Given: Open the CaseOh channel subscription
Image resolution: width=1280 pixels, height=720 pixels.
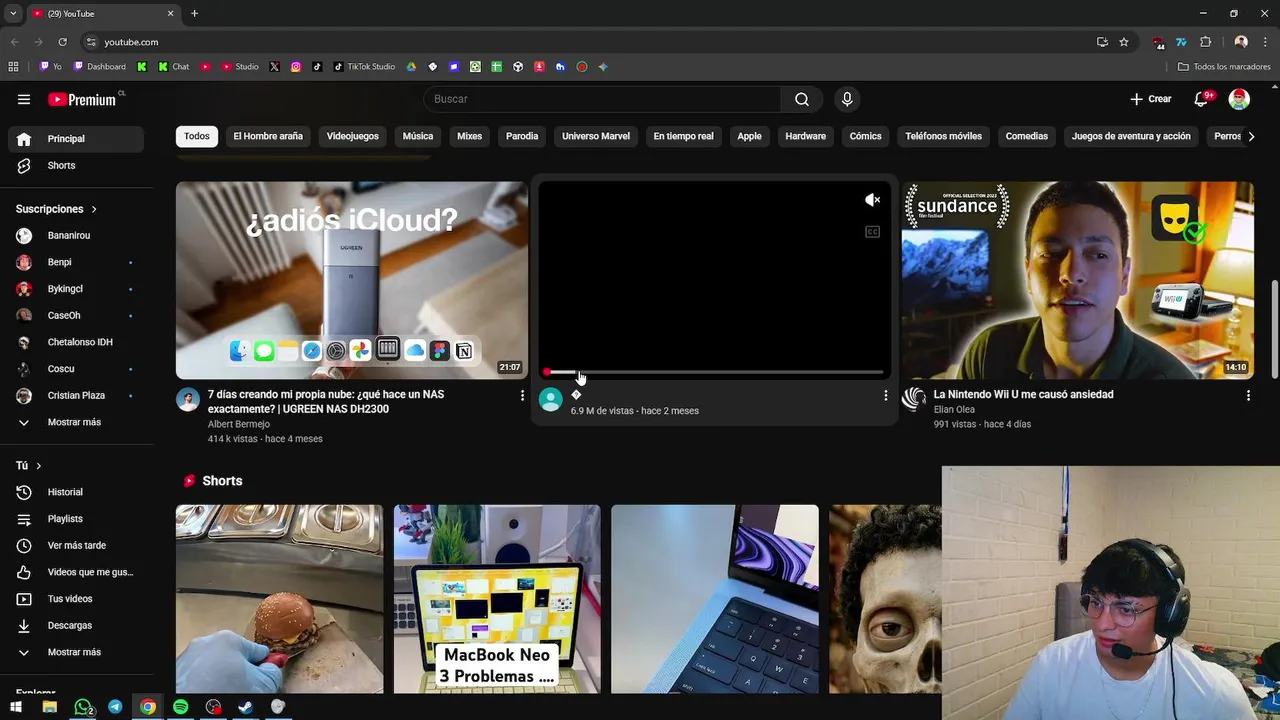Looking at the screenshot, I should 76,315.
